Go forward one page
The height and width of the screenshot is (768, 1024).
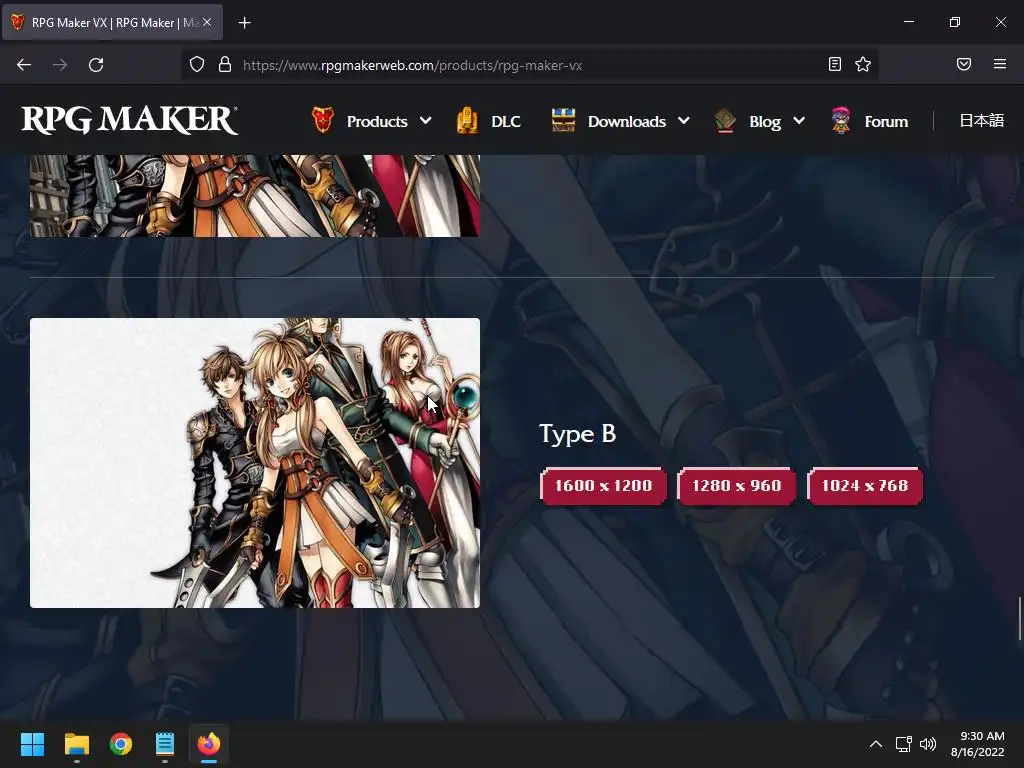60,65
